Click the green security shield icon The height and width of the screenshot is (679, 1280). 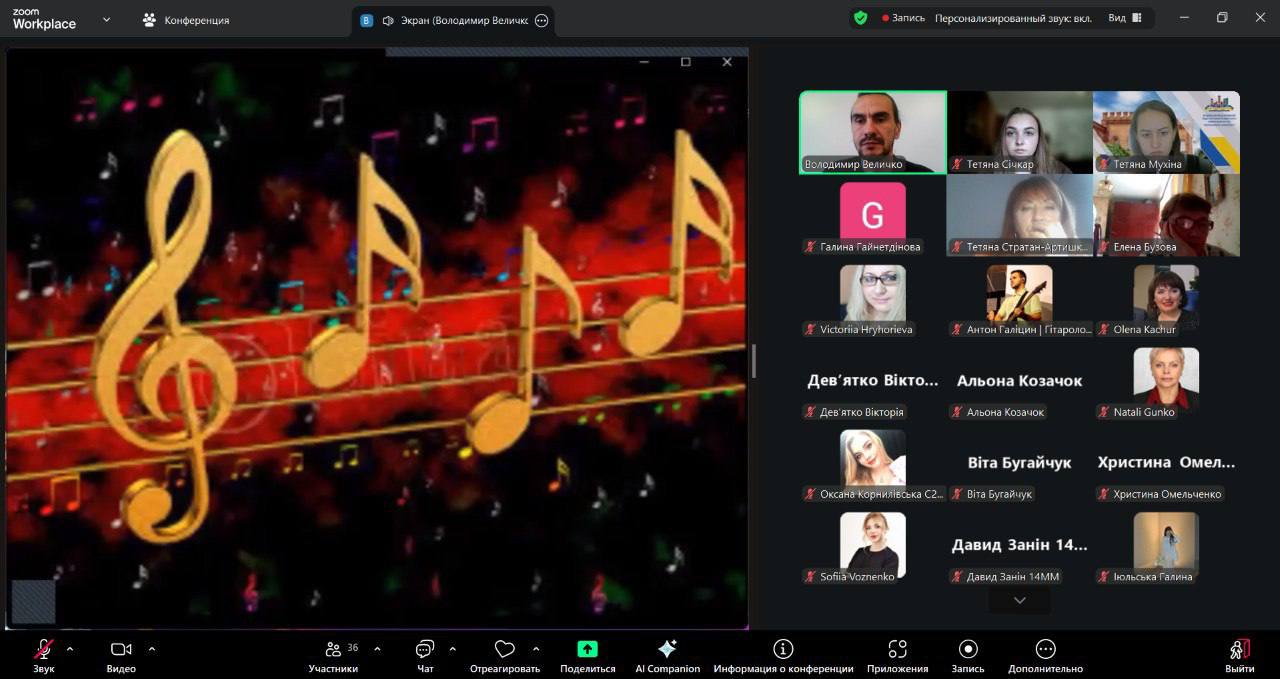pyautogui.click(x=860, y=18)
